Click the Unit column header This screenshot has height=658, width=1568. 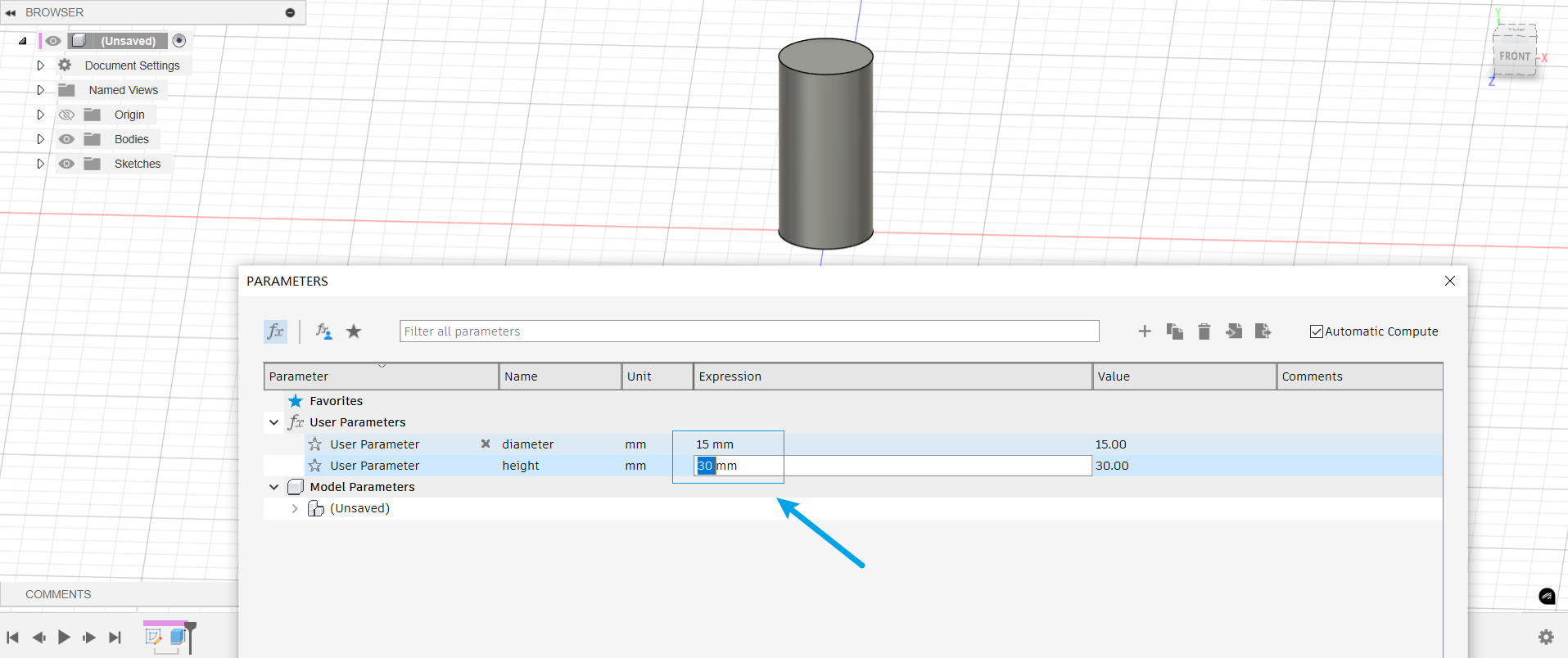tap(657, 376)
